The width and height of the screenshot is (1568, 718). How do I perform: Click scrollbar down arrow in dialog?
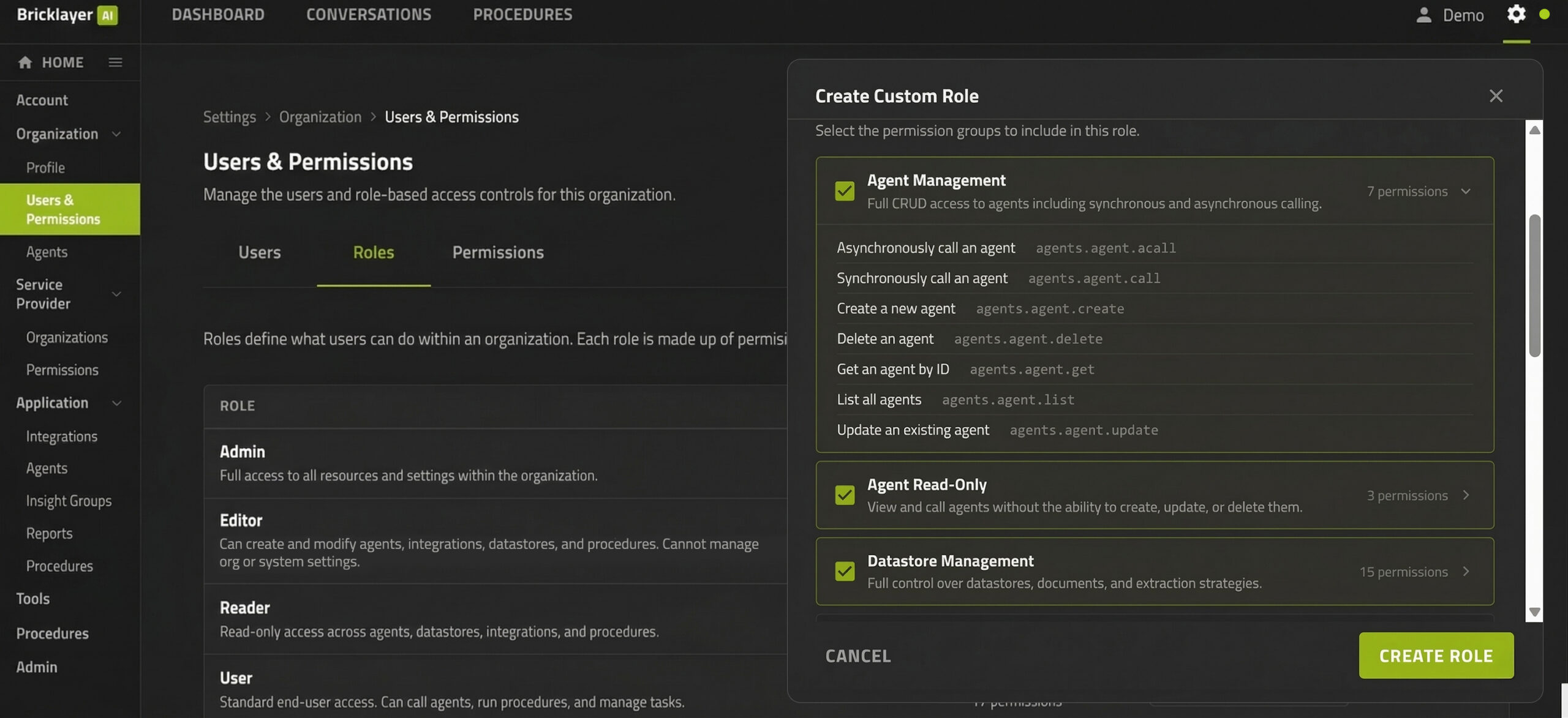[1534, 611]
